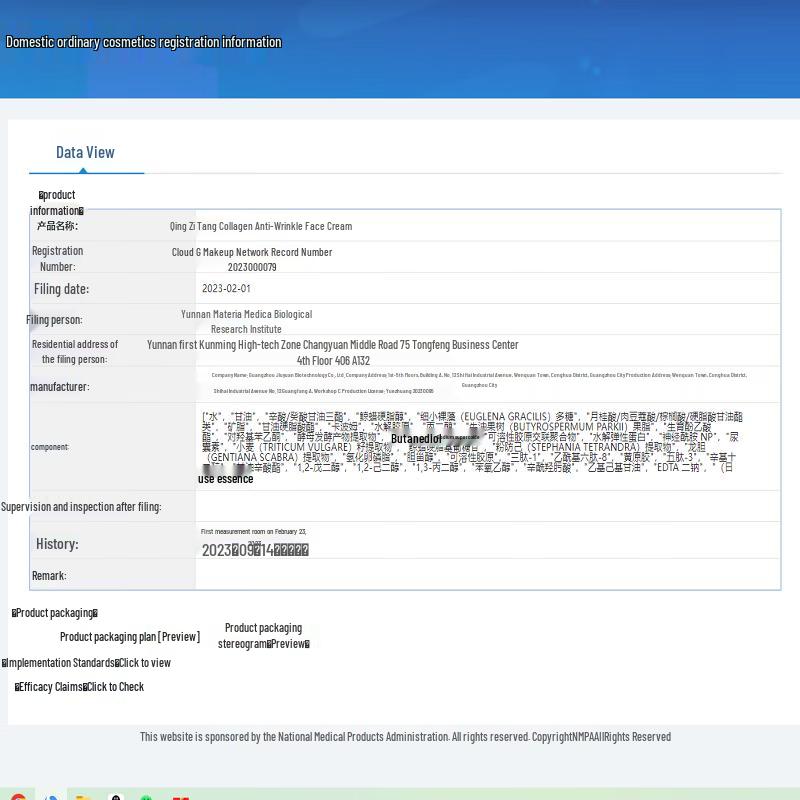The image size is (800, 800).
Task: Switch to the Data View tab
Action: pyautogui.click(x=85, y=153)
